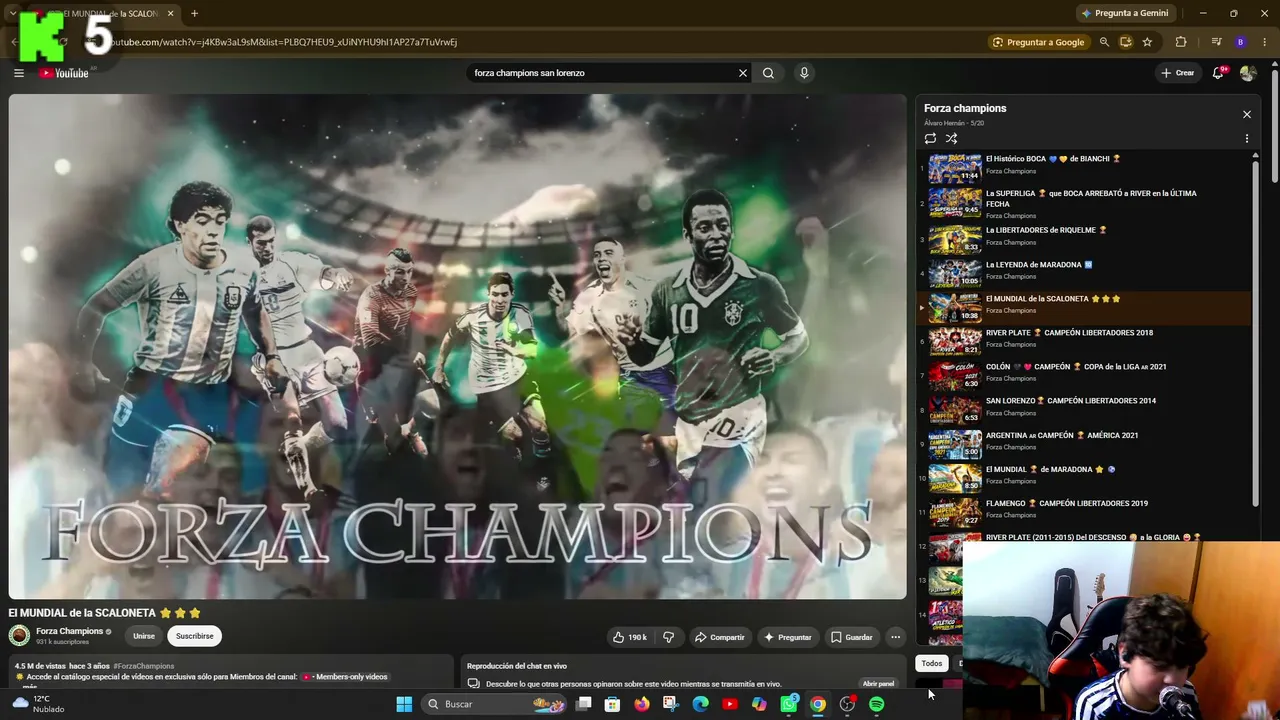Open FLAMENGO CAMPEÓN LIBERTADORES 2019 video
Screen dimensions: 1280x720
click(x=1083, y=512)
